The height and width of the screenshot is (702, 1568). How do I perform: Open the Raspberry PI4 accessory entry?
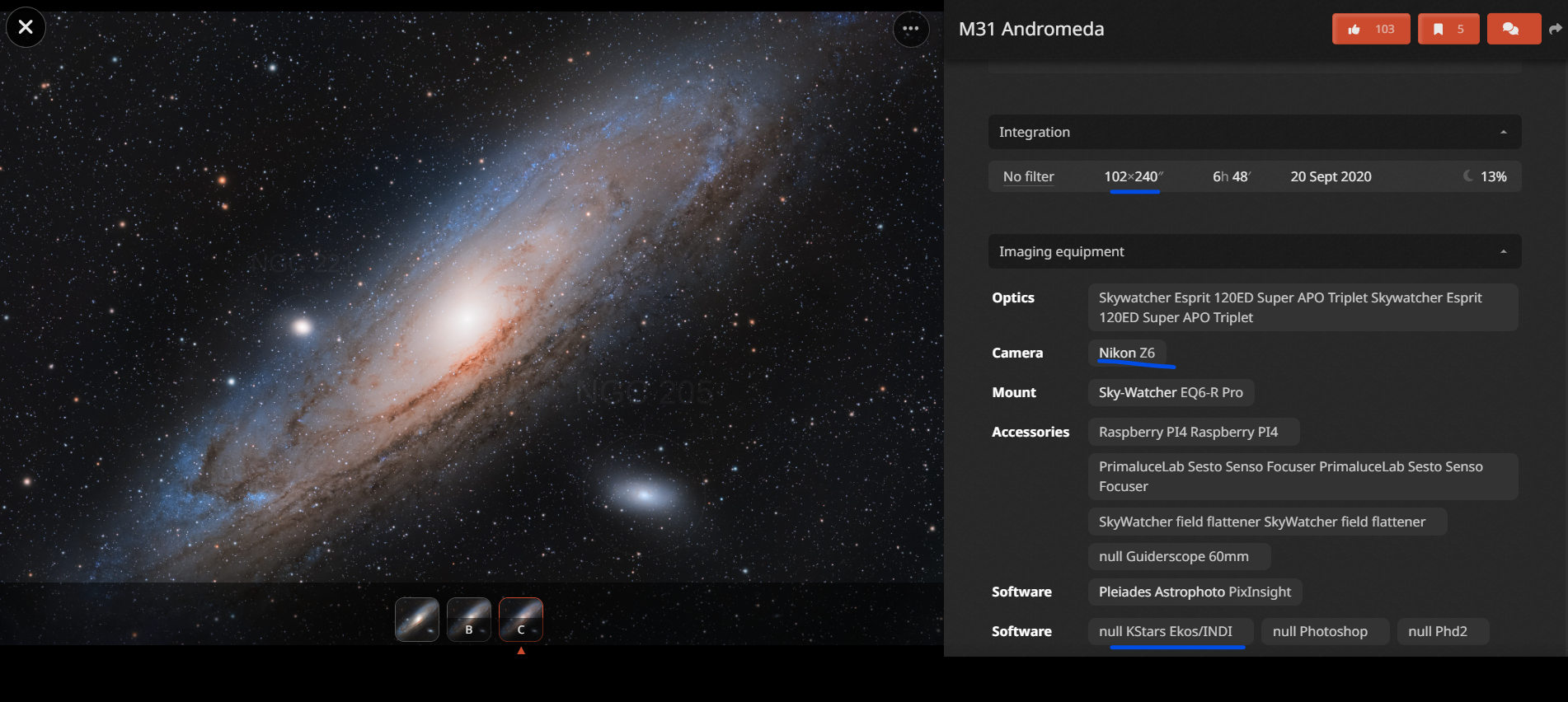click(1194, 432)
